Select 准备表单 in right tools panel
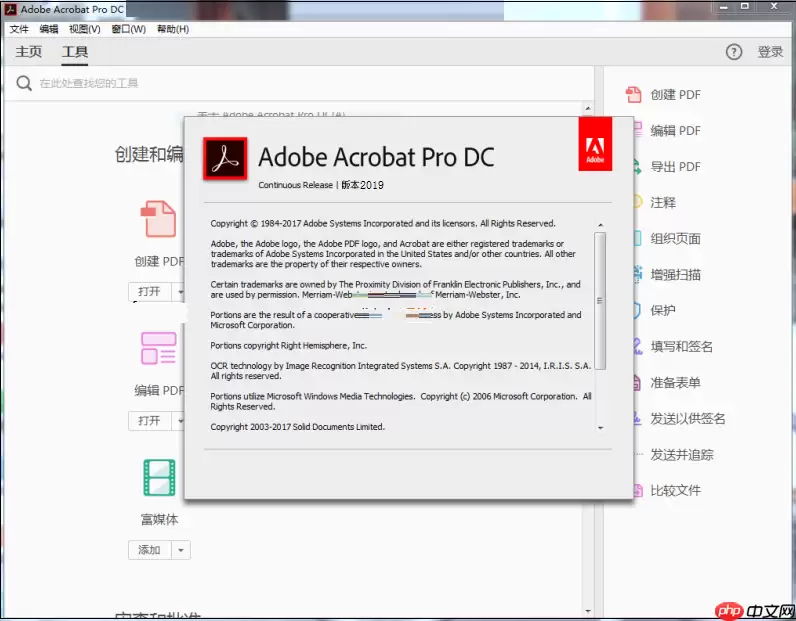Screen dimensions: 796x621 676,382
